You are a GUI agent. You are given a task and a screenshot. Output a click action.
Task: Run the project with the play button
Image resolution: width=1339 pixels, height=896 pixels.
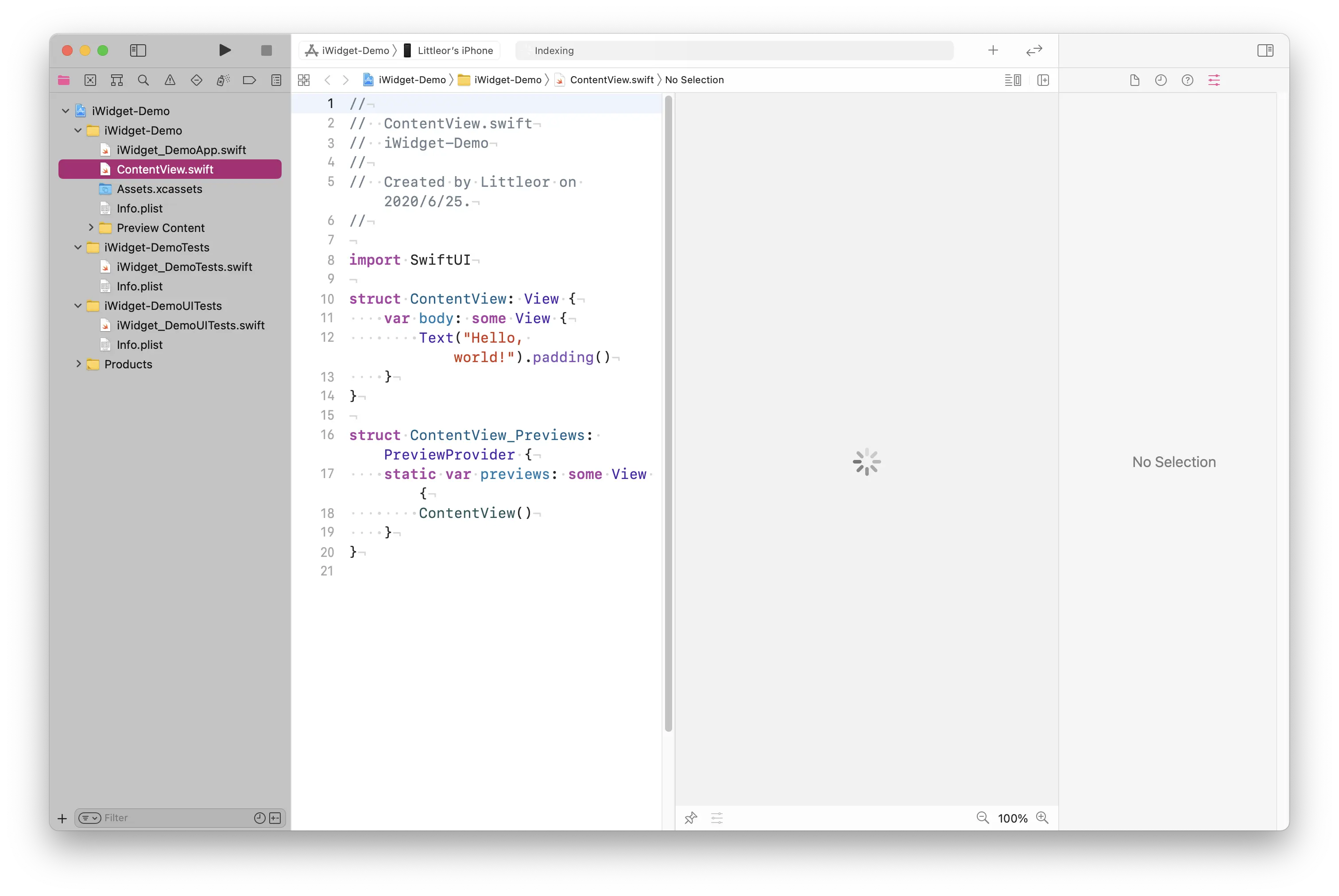[224, 50]
